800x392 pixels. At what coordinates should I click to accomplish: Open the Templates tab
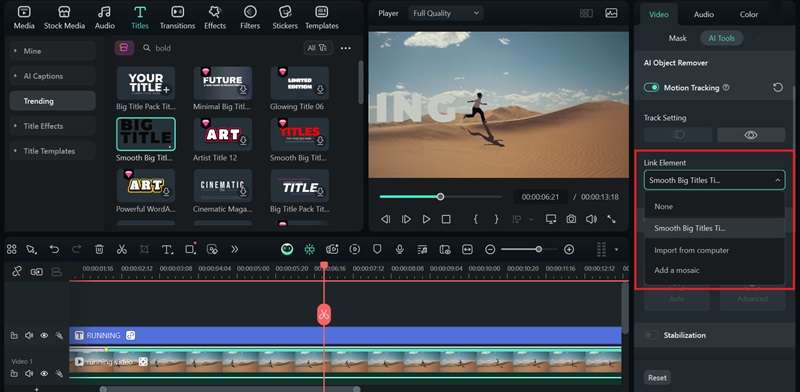pos(321,17)
